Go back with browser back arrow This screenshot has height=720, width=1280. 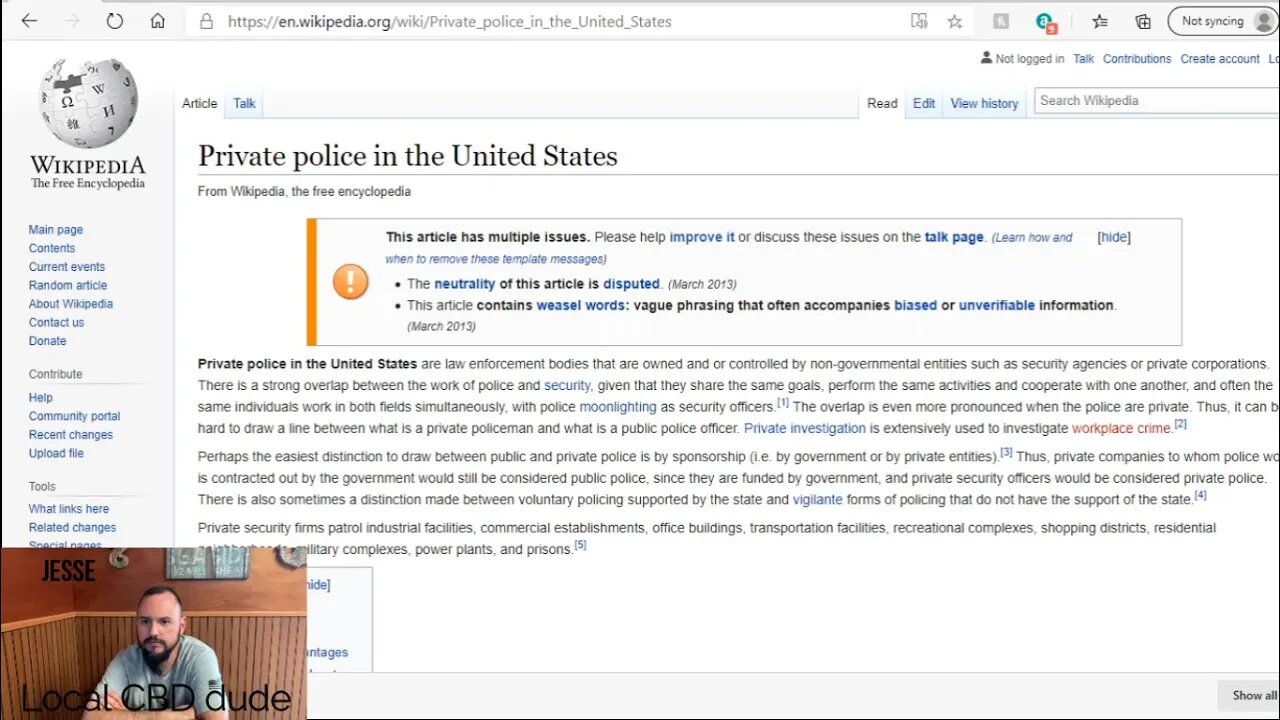29,21
